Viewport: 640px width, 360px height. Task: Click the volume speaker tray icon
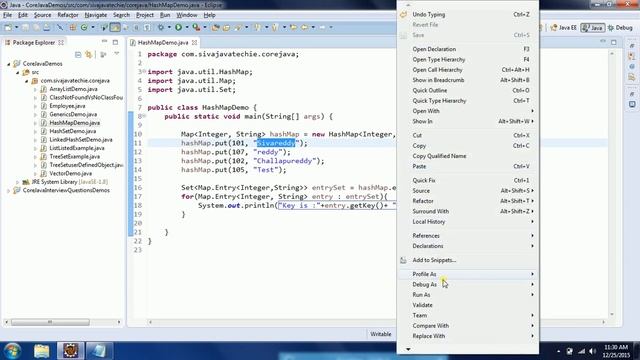(x=592, y=351)
